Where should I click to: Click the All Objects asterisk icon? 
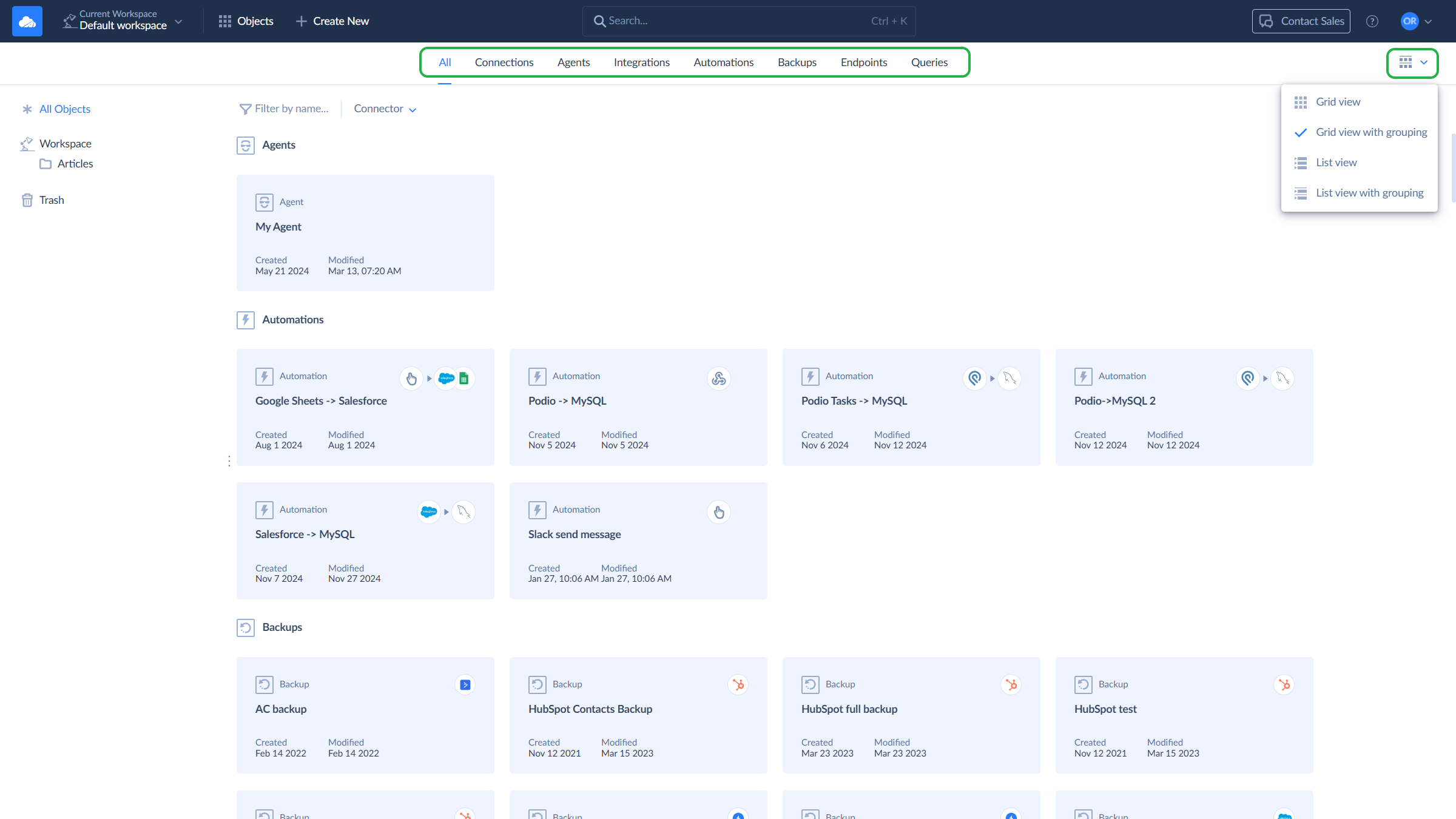pyautogui.click(x=27, y=109)
